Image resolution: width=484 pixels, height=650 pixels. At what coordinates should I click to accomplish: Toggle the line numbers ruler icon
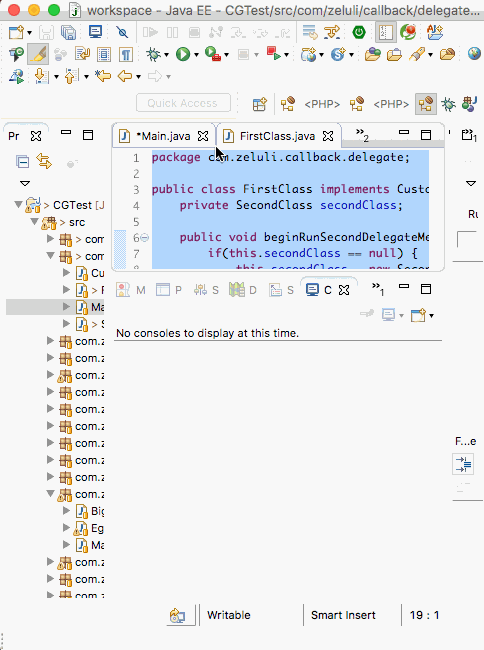click(x=386, y=33)
